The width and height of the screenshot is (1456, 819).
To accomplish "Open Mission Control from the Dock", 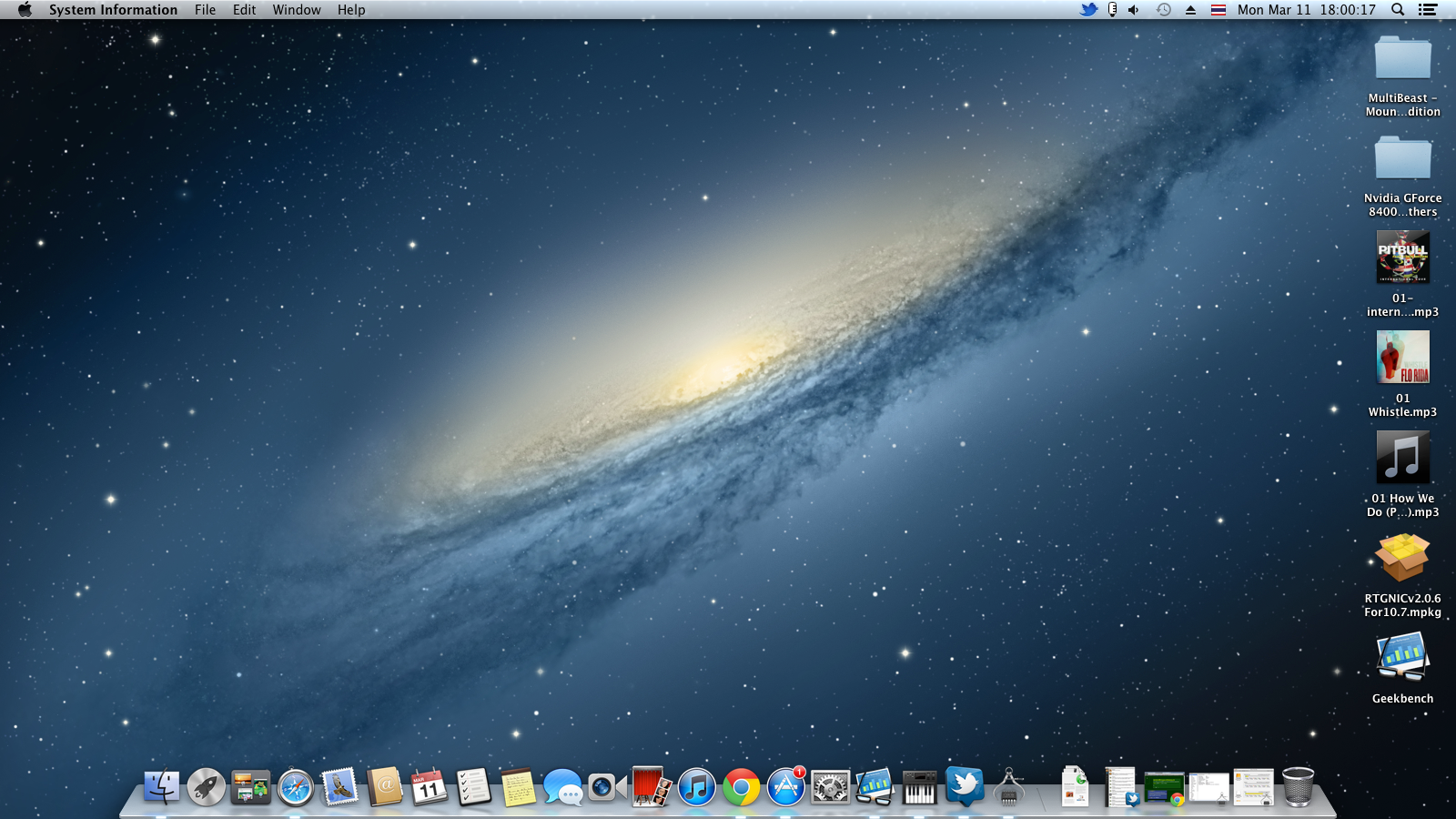I will coord(250,787).
